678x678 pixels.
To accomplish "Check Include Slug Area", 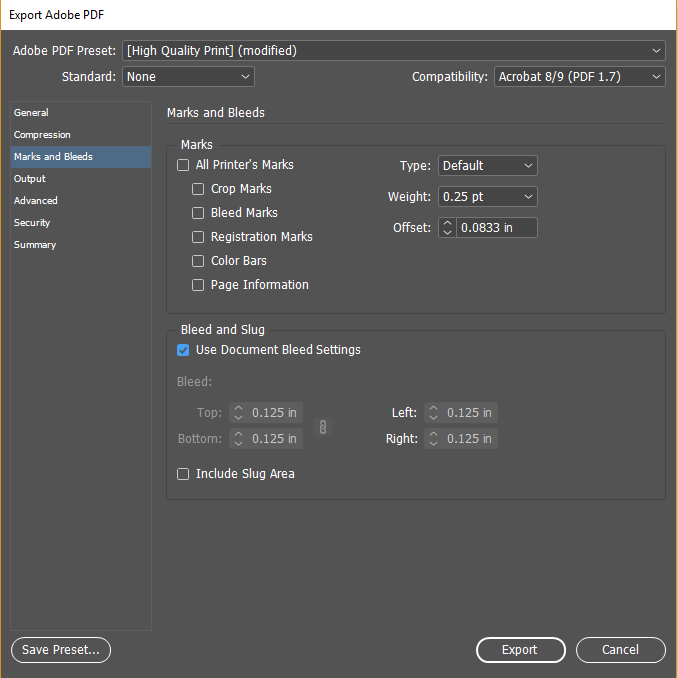I will coord(183,474).
